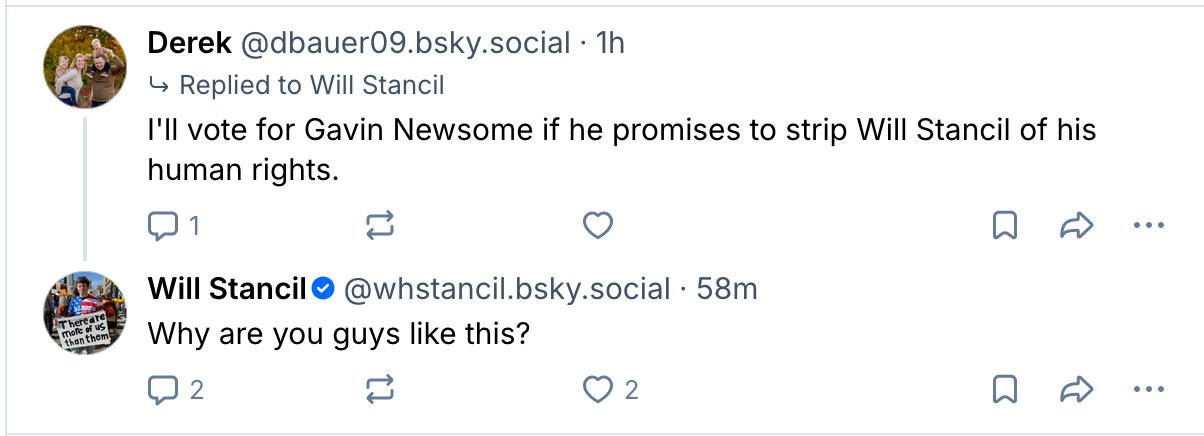The image size is (1204, 436).
Task: Reply to Derek's post
Action: [162, 227]
